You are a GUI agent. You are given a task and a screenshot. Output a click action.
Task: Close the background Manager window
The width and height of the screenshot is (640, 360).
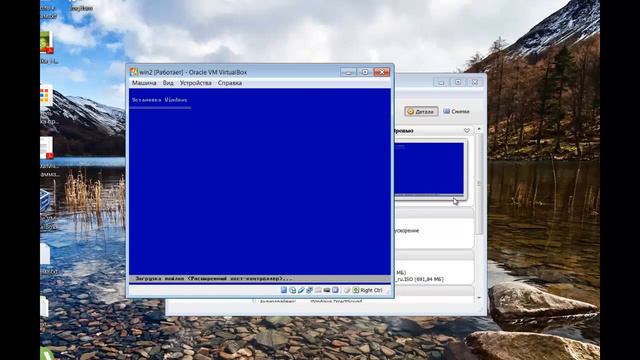point(475,82)
